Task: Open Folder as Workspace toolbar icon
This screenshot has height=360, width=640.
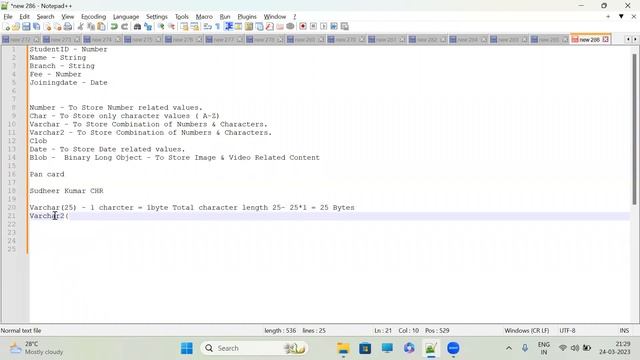Action: (280, 27)
